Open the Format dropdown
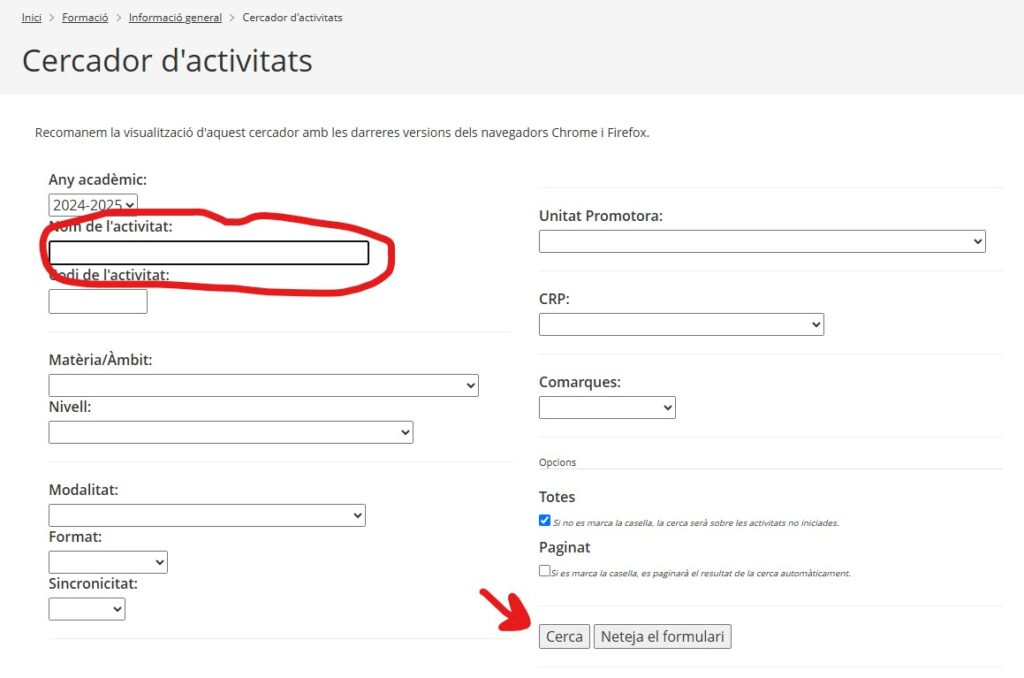The height and width of the screenshot is (678, 1024). (x=108, y=562)
